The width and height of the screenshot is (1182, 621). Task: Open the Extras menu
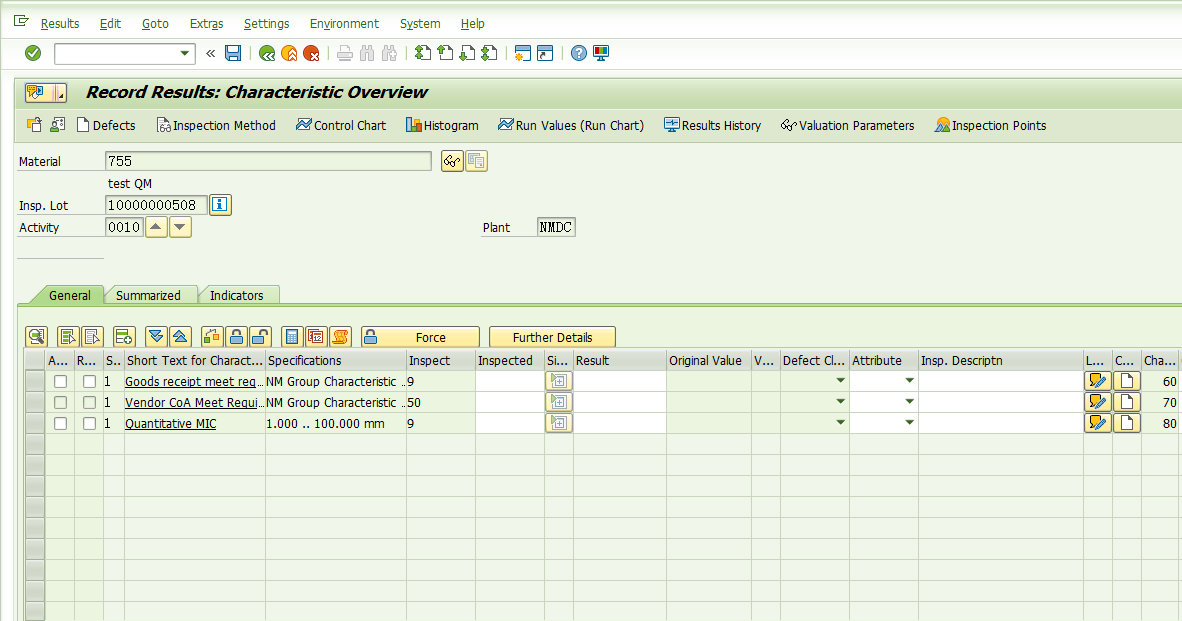206,23
